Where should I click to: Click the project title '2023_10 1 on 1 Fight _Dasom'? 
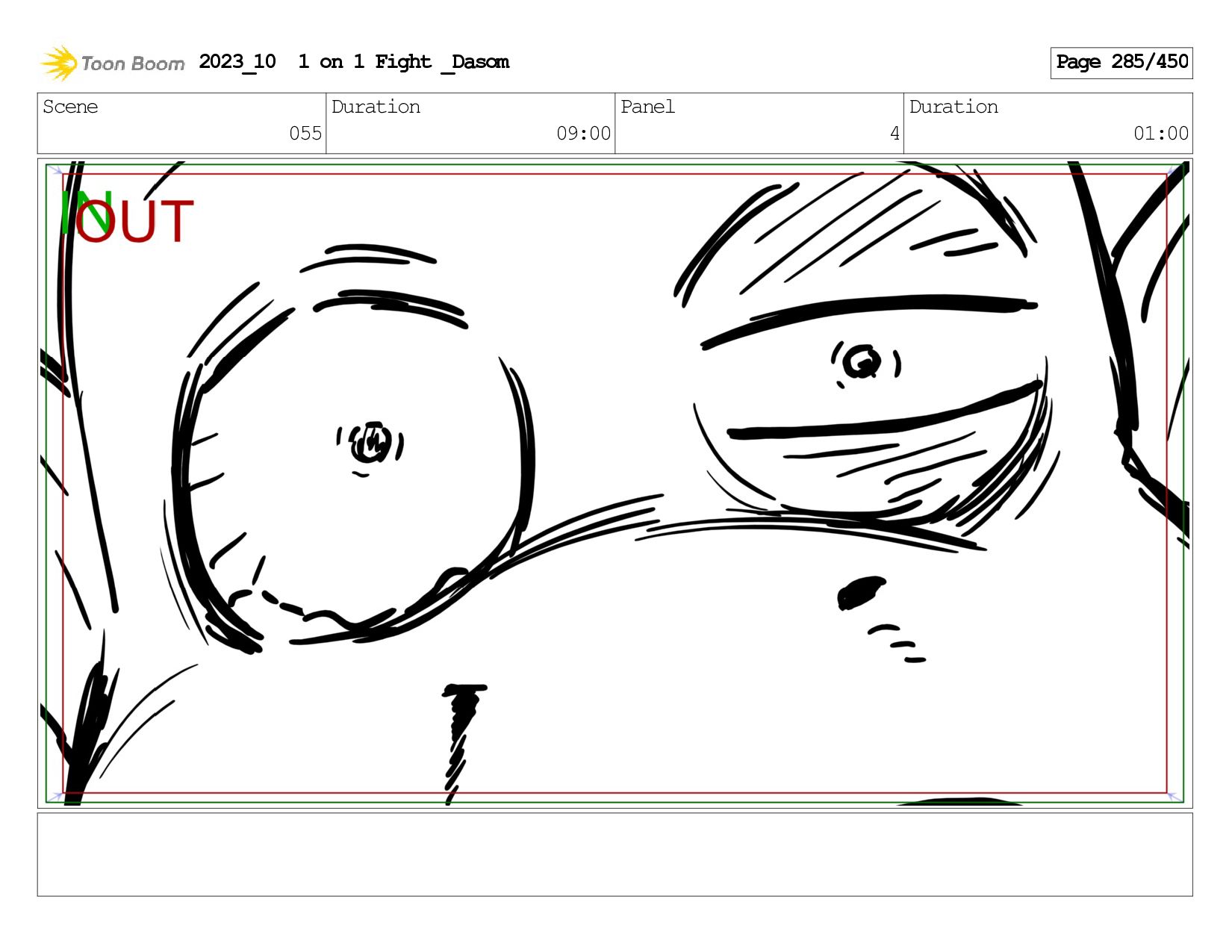click(x=354, y=62)
